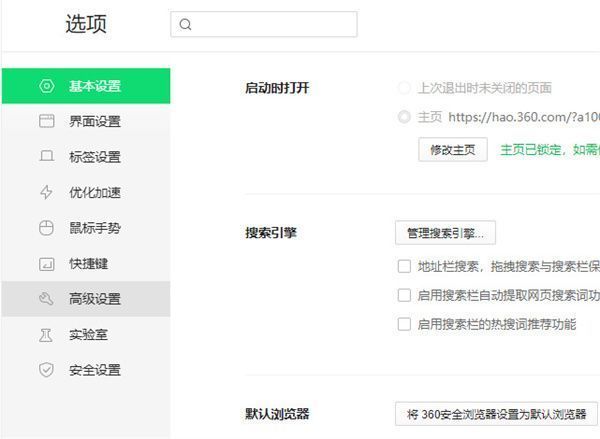Click the search magnifier icon
Screen dimensions: 600x439
pyautogui.click(x=185, y=25)
